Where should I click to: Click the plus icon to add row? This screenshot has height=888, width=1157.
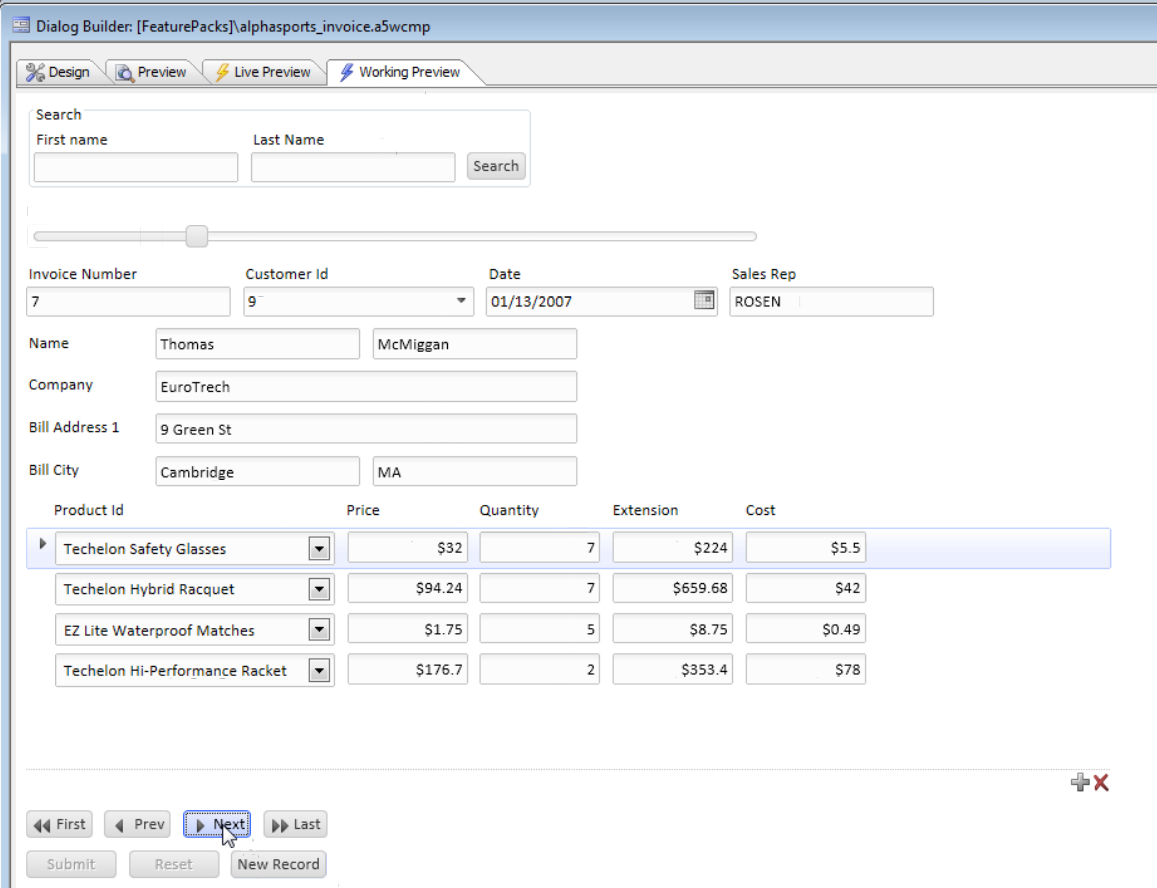[1080, 782]
